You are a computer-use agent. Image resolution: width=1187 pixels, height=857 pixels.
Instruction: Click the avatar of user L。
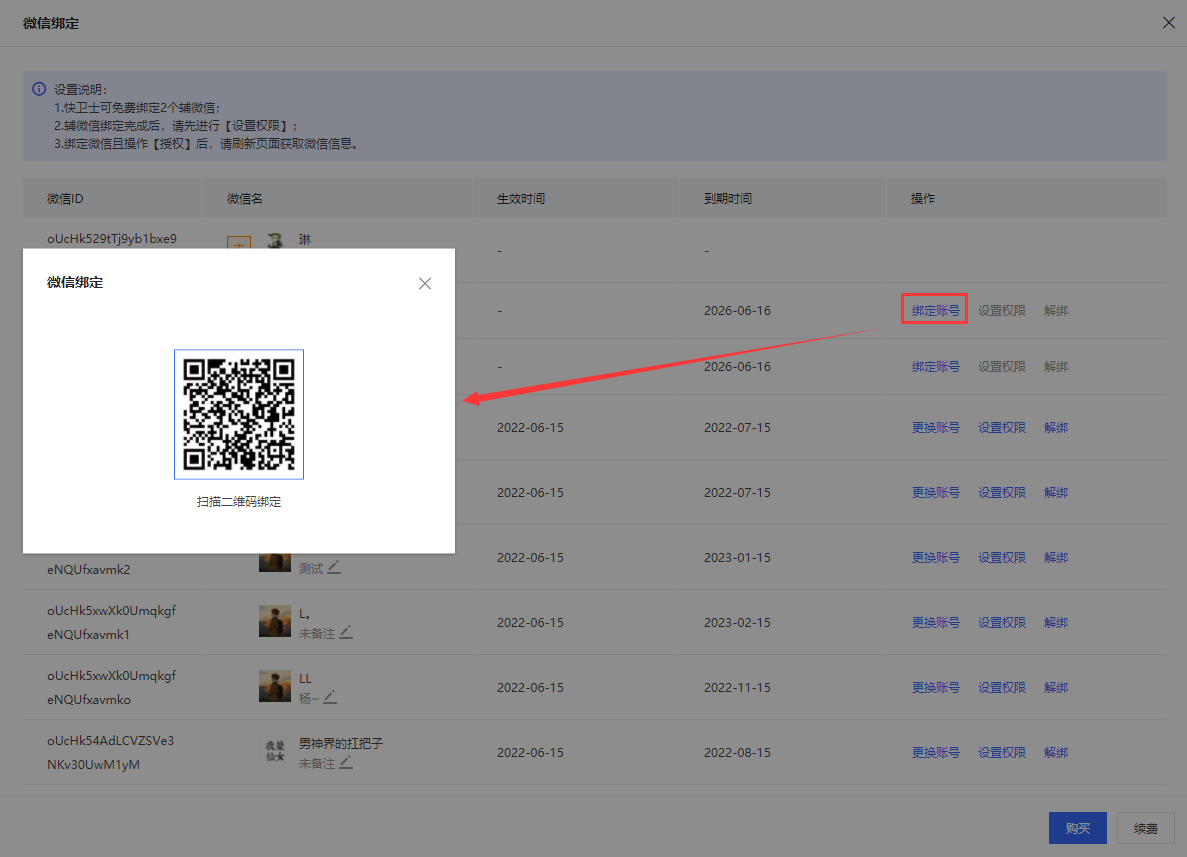click(x=275, y=622)
